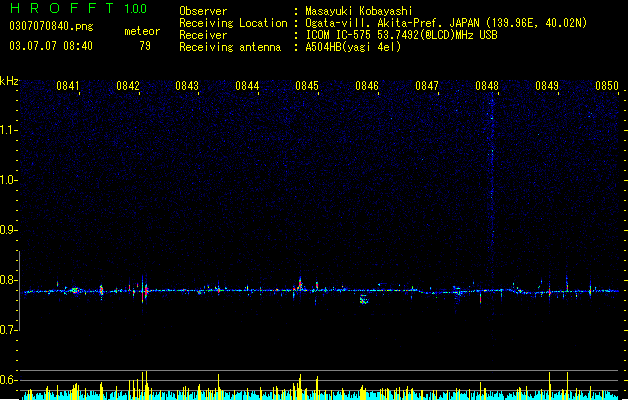Click the 0.8 kHz axis label
The height and width of the screenshot is (400, 629).
(x=9, y=280)
